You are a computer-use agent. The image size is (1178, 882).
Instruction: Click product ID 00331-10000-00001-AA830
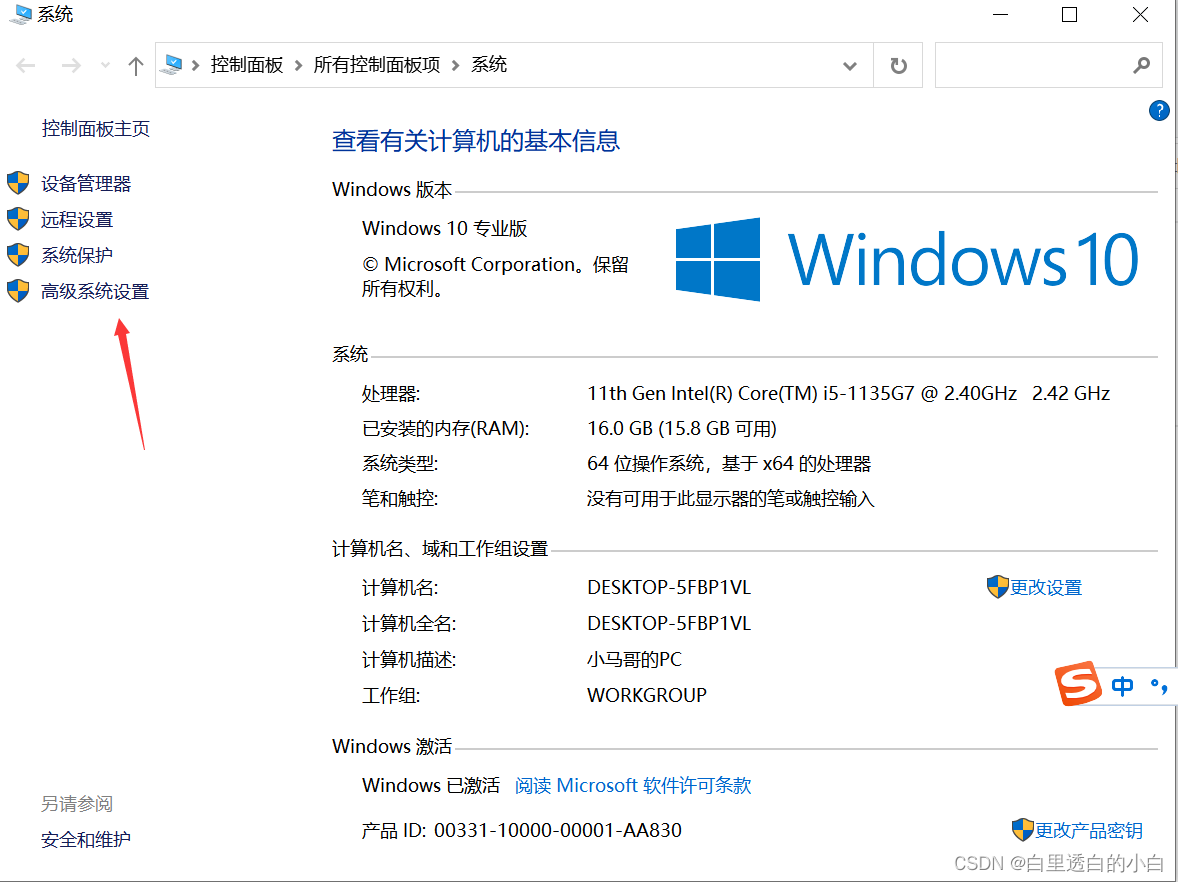557,830
